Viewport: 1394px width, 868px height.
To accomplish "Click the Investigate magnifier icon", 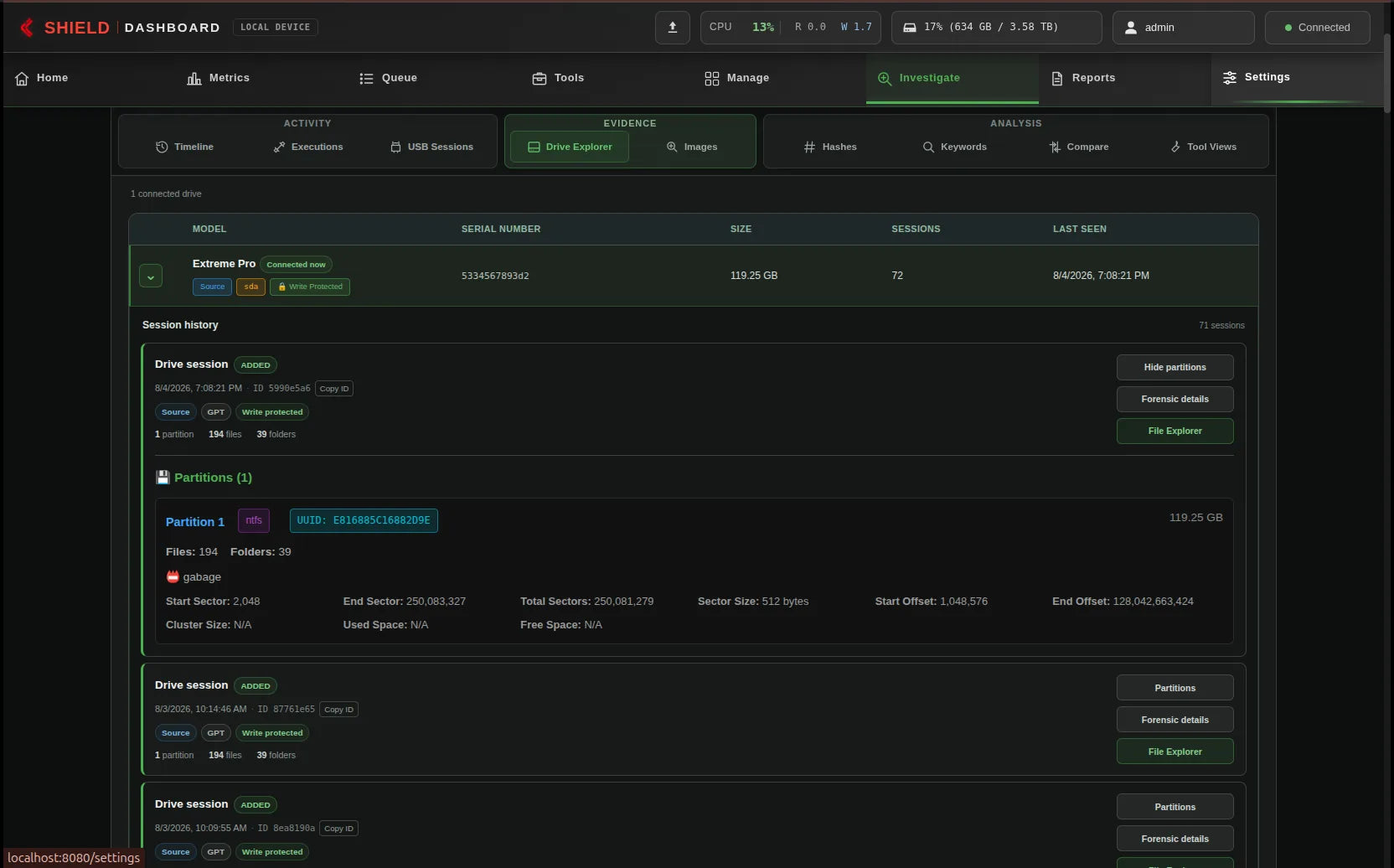I will (885, 78).
